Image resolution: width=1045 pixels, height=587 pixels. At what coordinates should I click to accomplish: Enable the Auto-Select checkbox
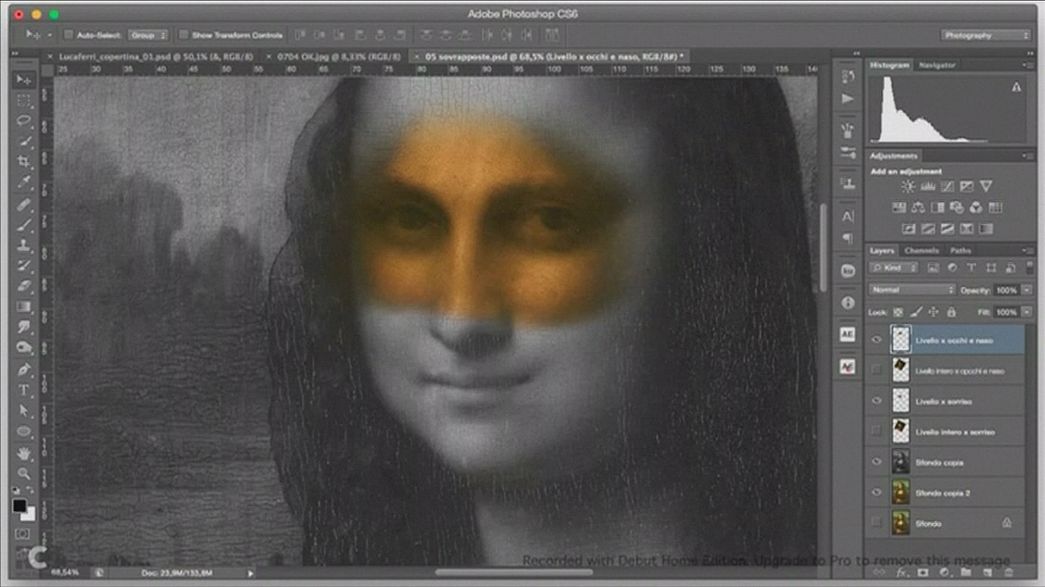(x=68, y=35)
